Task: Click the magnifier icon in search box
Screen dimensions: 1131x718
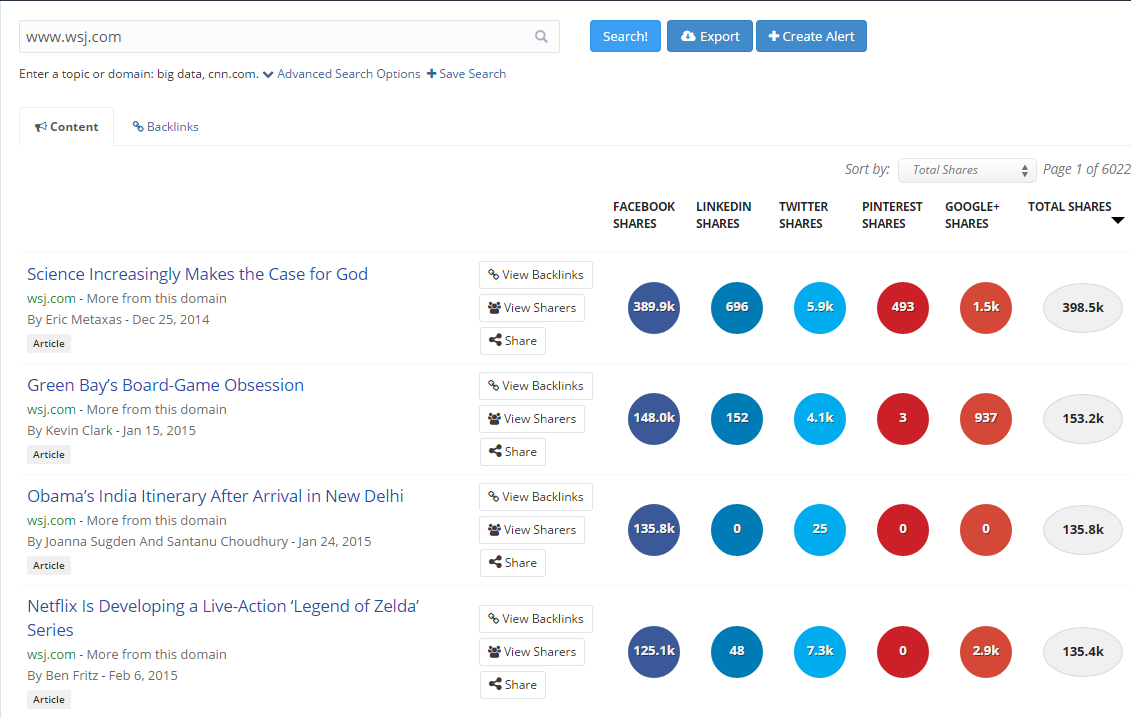Action: [x=541, y=36]
